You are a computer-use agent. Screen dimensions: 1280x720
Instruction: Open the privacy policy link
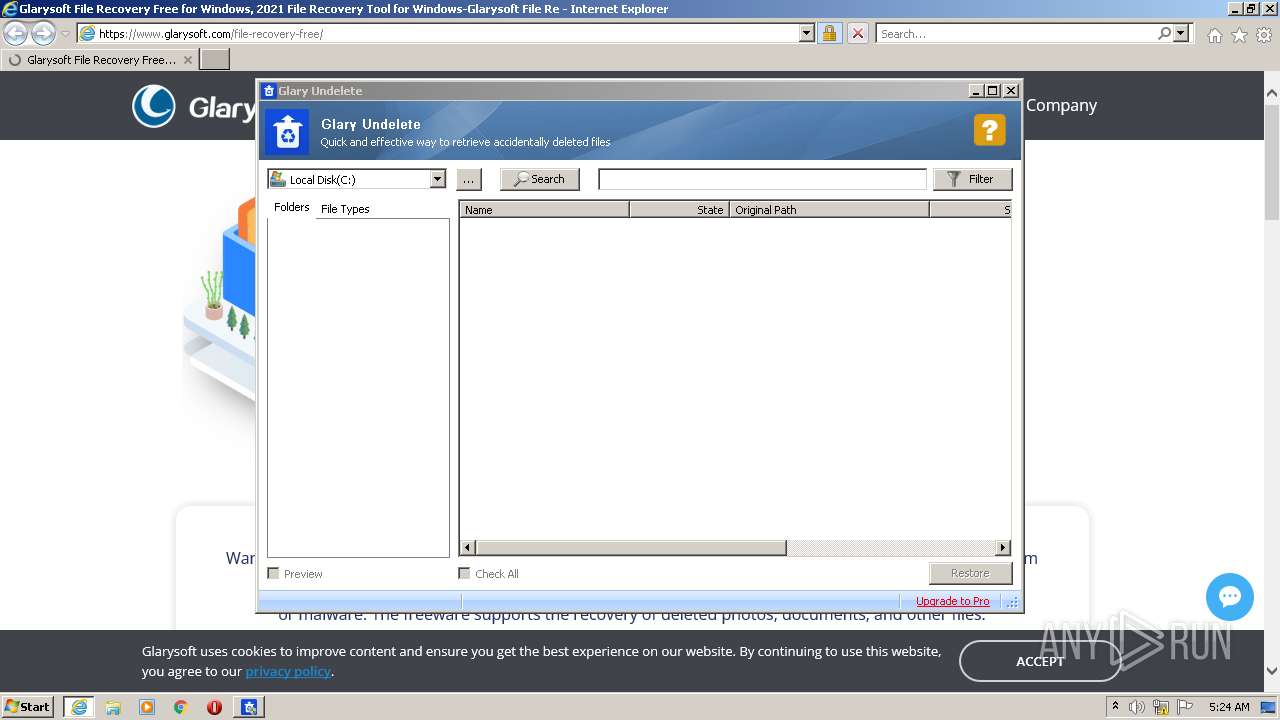288,671
